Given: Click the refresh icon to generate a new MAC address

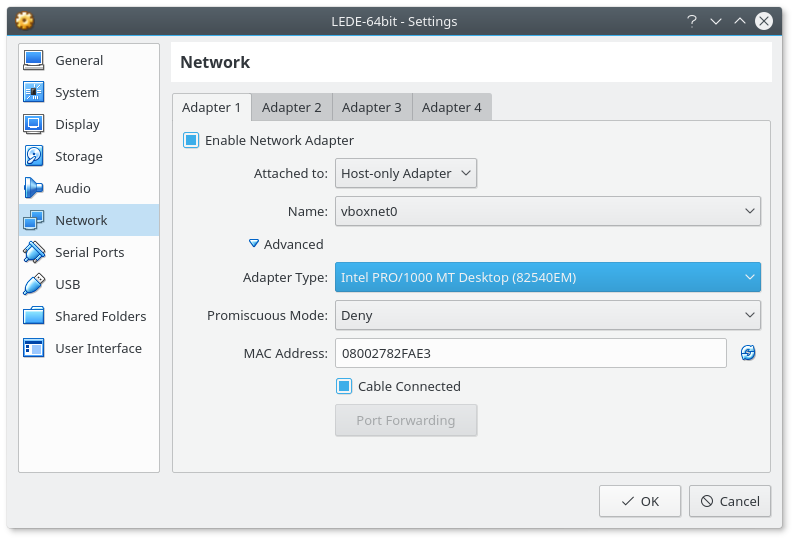Looking at the screenshot, I should [747, 353].
